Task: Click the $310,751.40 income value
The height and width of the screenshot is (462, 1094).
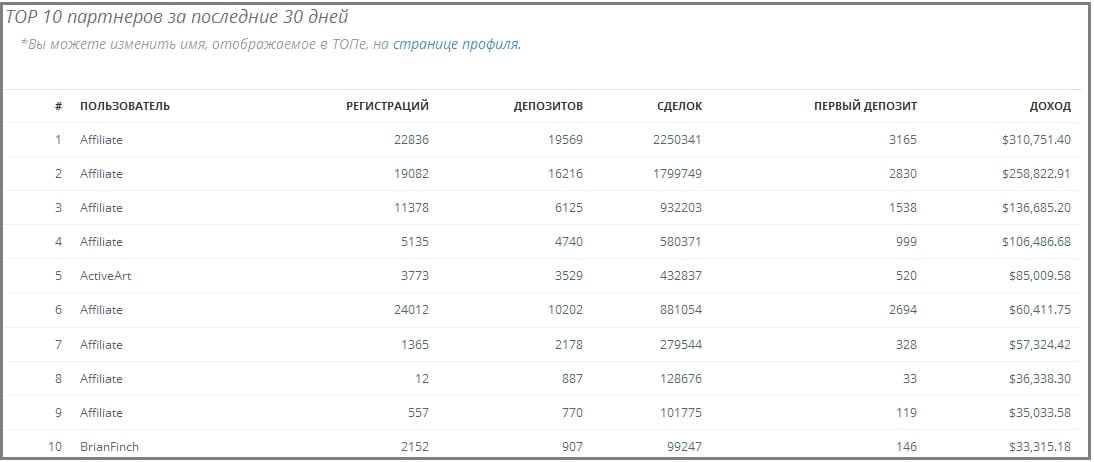Action: 1036,140
